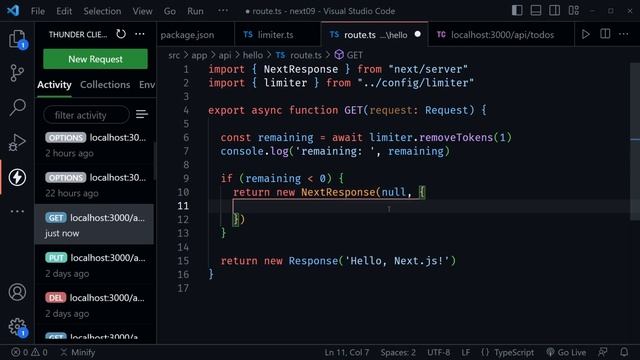Screen dimensions: 640x360
Task: Open the Search view icon
Action: (x=17, y=108)
